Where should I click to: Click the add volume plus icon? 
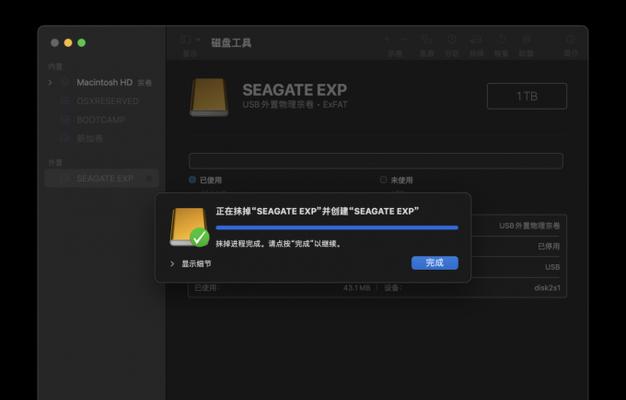(x=386, y=40)
